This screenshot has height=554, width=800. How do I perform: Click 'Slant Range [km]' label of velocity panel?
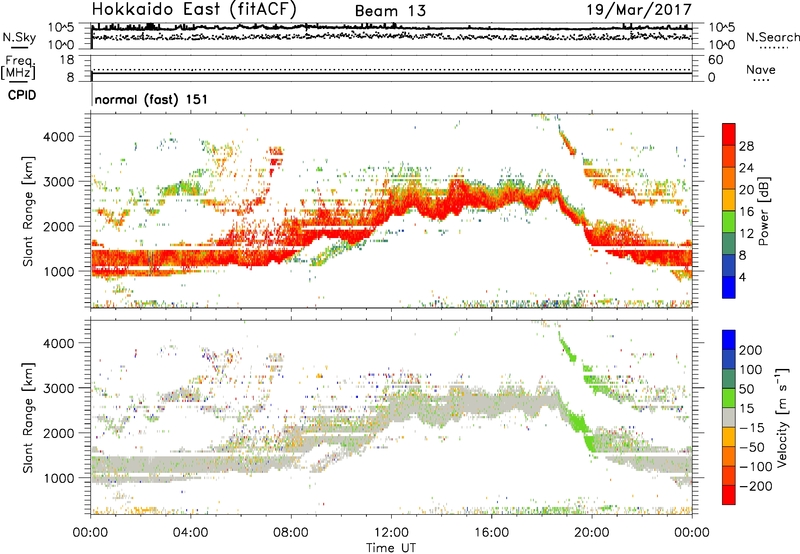coord(28,418)
